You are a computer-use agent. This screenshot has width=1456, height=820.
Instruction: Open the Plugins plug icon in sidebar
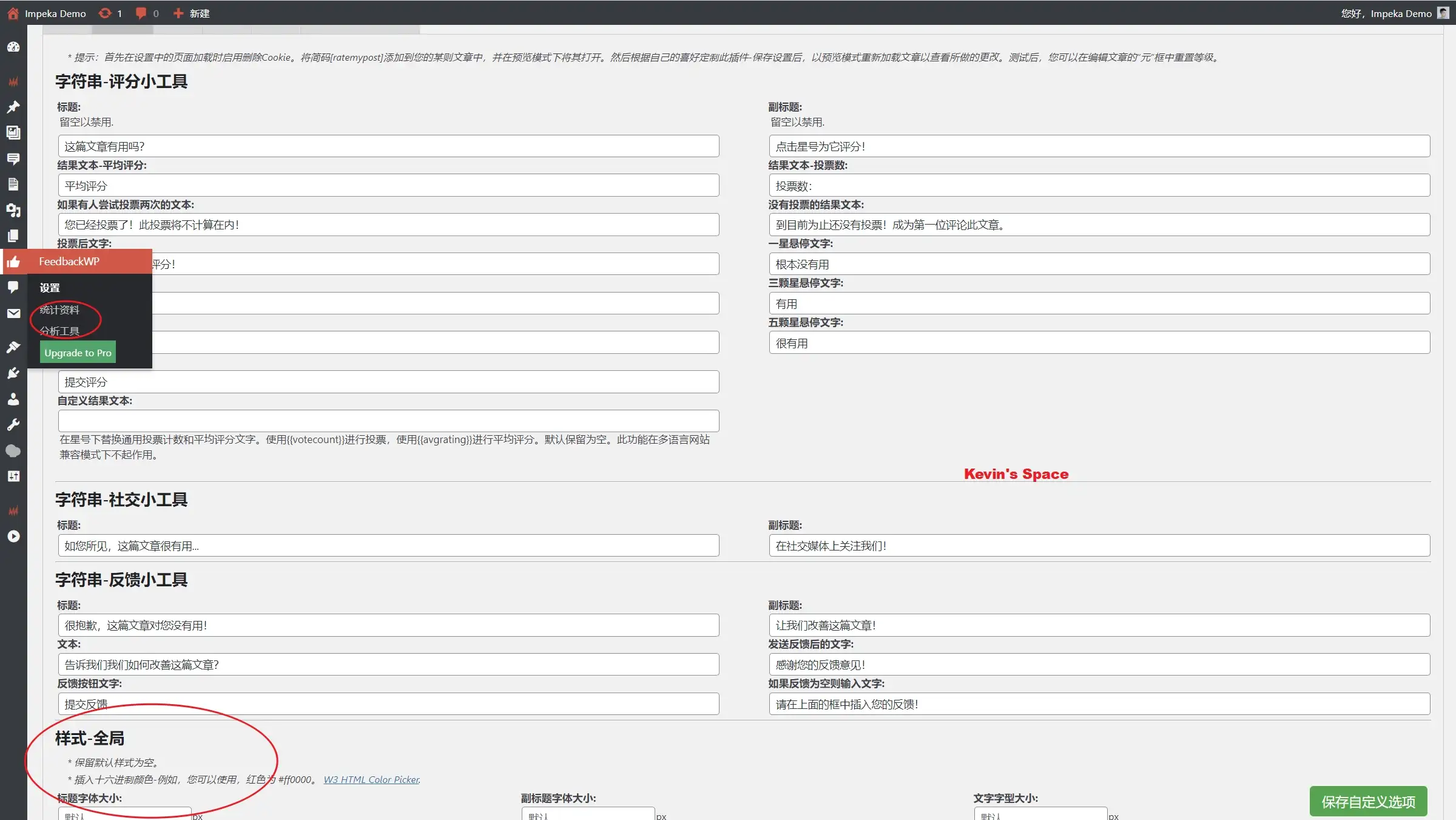coord(13,373)
